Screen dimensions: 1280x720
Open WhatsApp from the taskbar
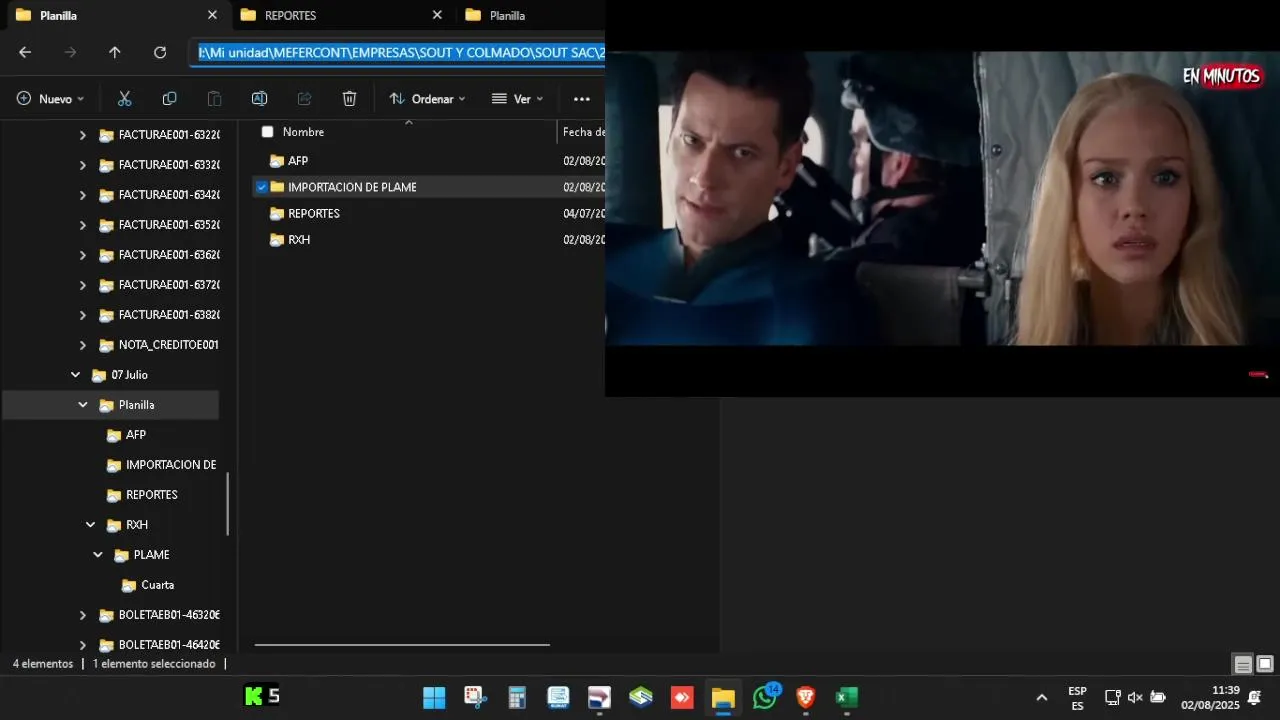tap(765, 697)
